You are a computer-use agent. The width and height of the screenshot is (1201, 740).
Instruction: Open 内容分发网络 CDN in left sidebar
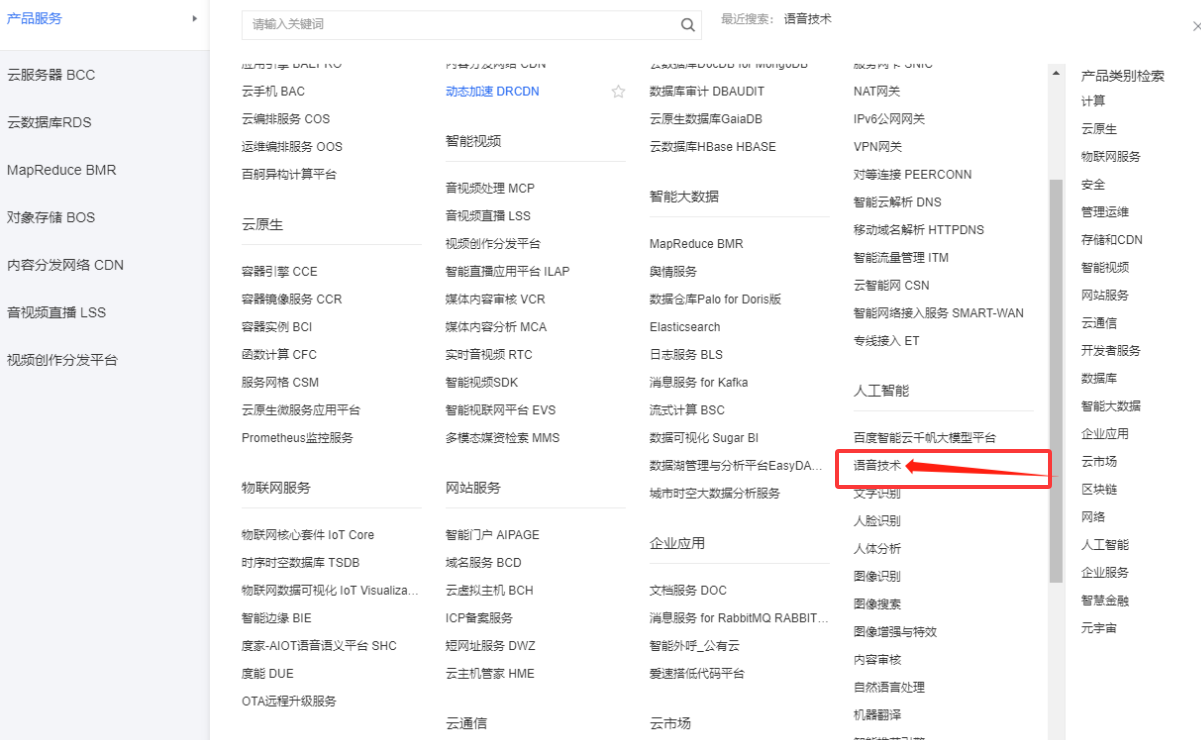tap(65, 265)
